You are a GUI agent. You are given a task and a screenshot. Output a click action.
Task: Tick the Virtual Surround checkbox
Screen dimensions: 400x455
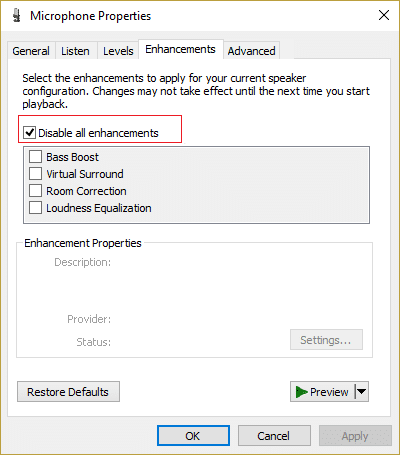coord(35,173)
